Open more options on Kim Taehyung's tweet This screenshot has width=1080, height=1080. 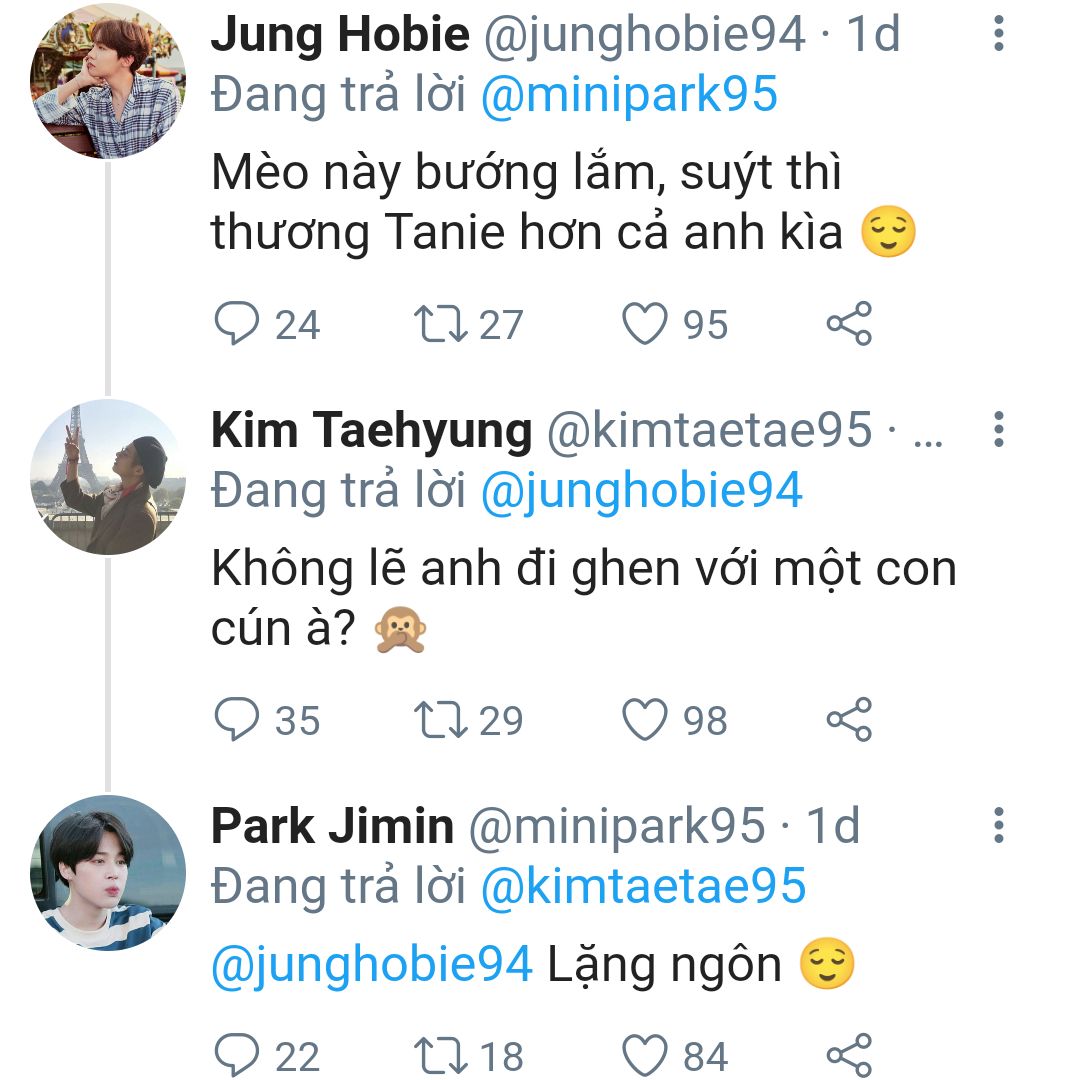click(x=997, y=429)
